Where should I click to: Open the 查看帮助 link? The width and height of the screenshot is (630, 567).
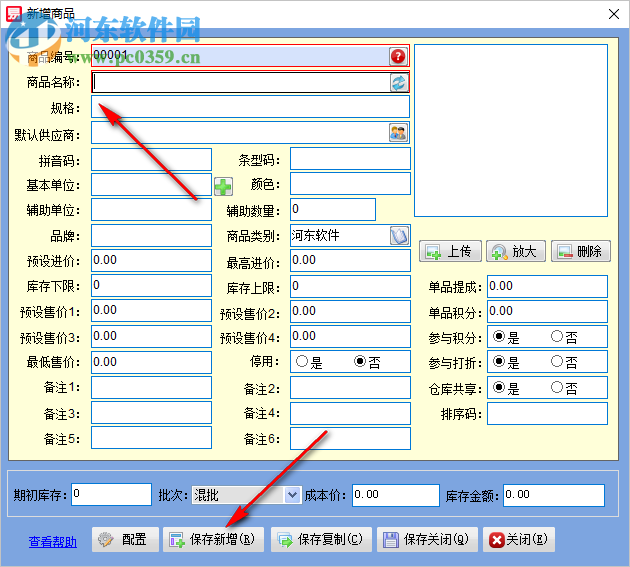pos(53,542)
